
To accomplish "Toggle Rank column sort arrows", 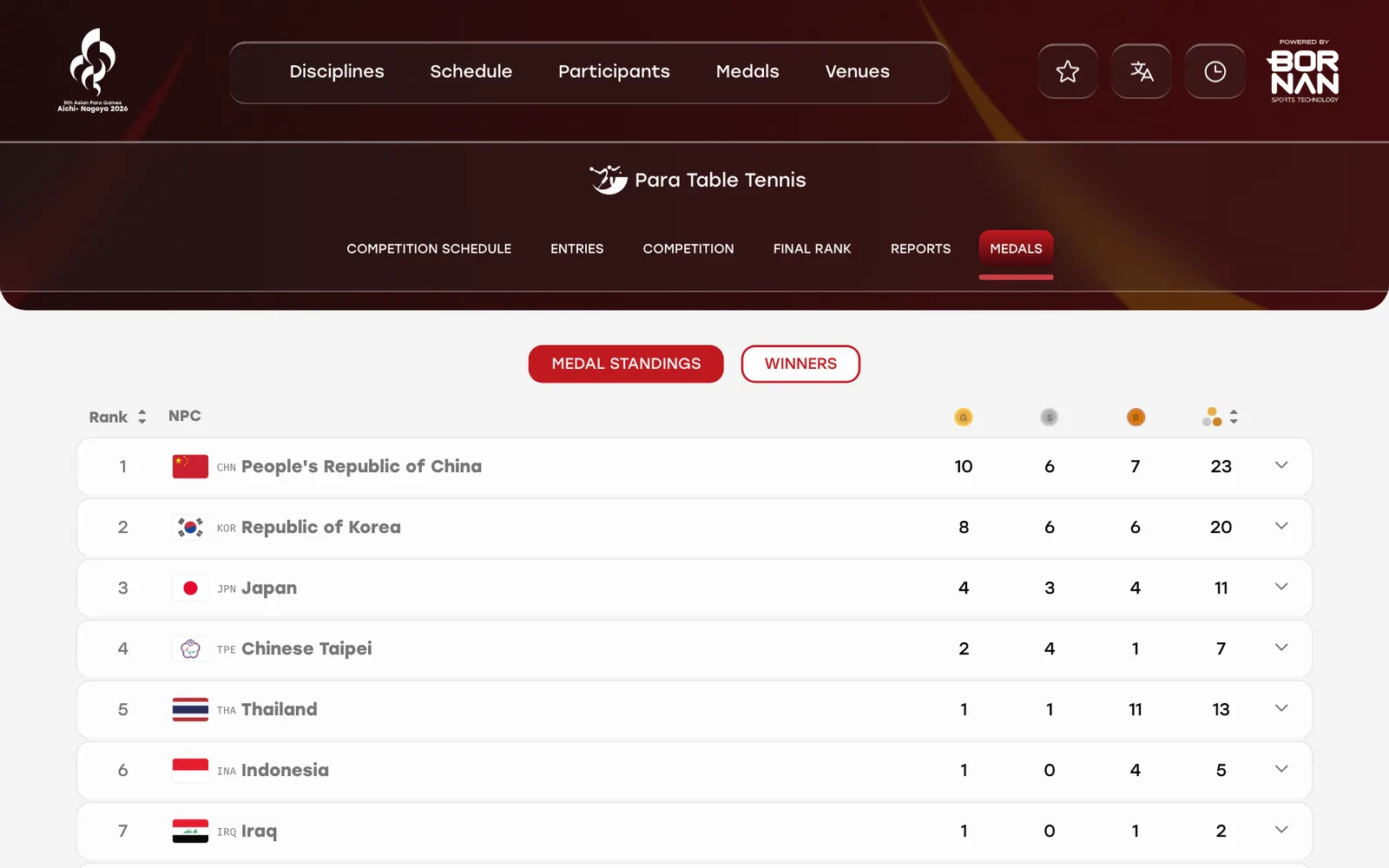I will click(x=142, y=418).
